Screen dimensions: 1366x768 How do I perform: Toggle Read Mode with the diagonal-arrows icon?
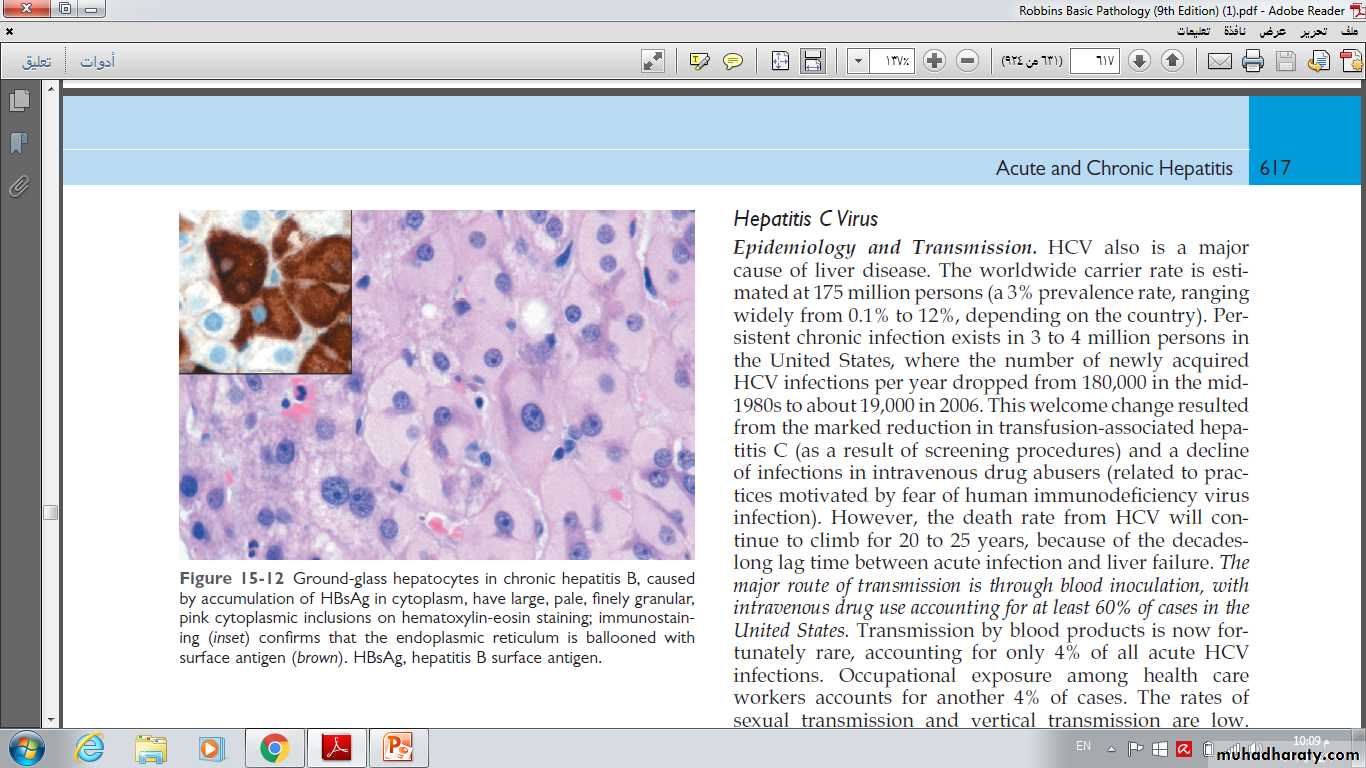653,61
